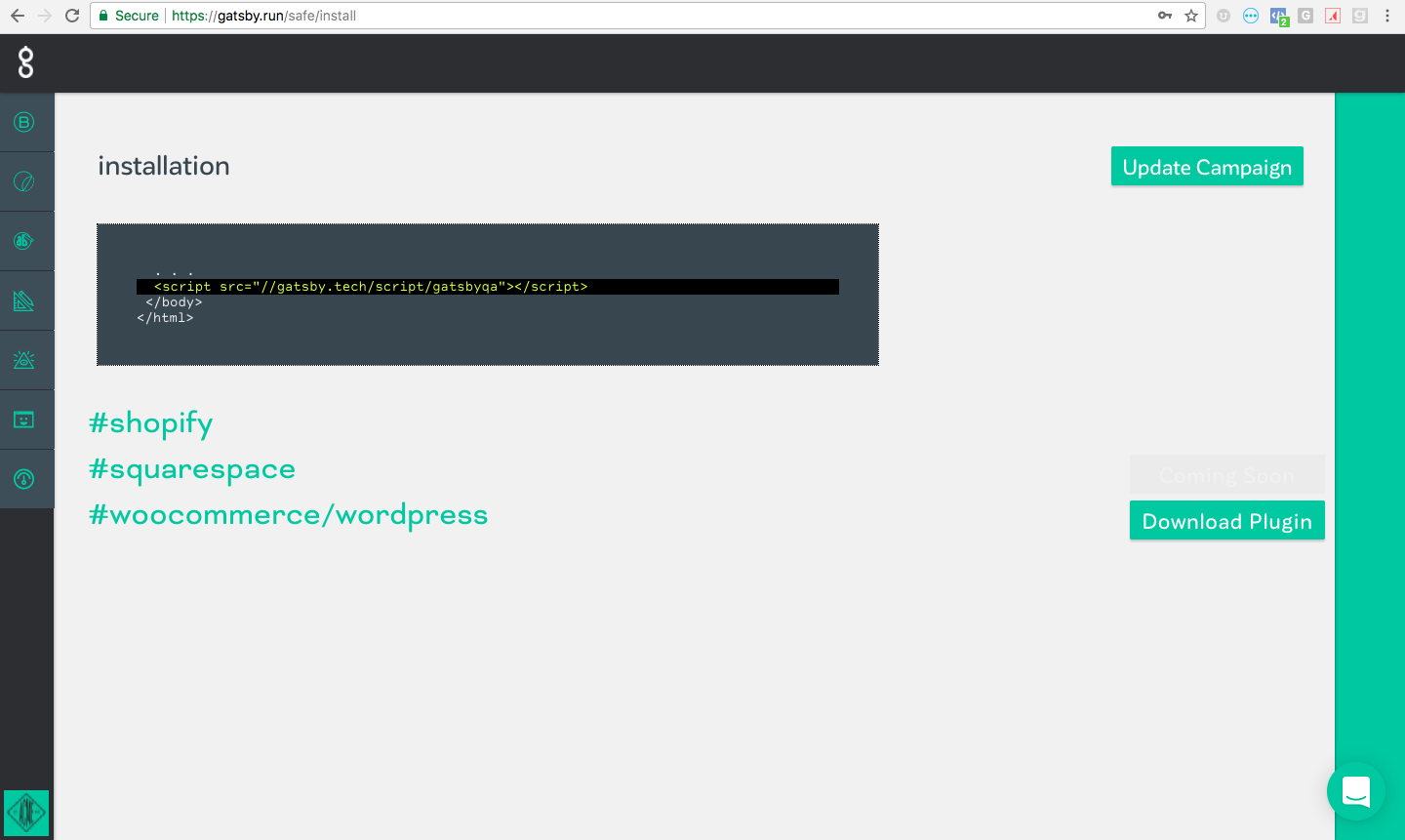
Task: Click the grey G extension icon
Action: coord(1305,16)
